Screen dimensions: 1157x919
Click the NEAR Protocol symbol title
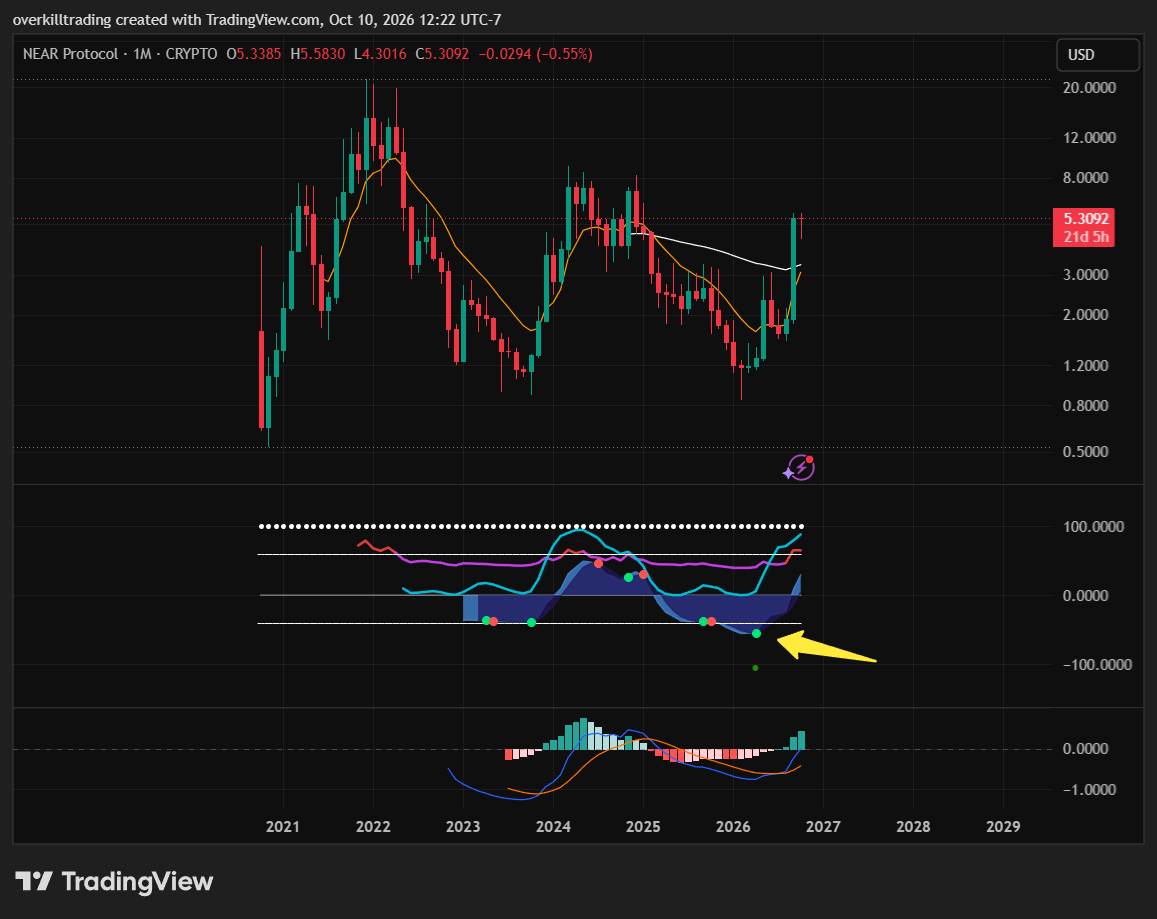tap(70, 54)
